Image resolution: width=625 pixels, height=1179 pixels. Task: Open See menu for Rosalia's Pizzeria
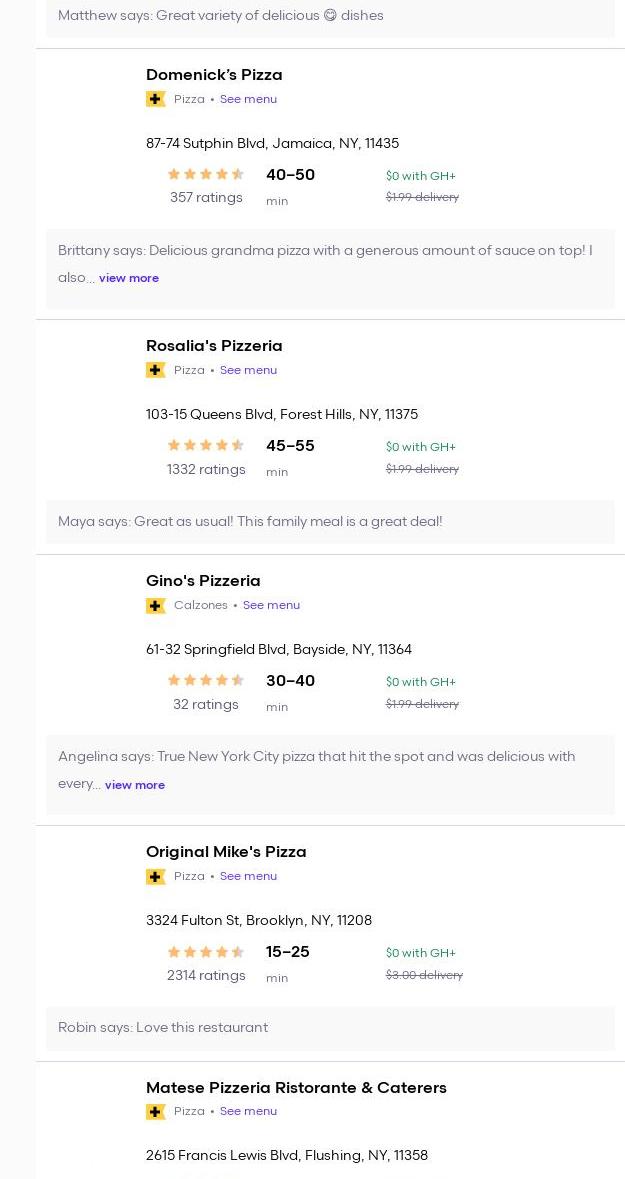click(x=248, y=370)
